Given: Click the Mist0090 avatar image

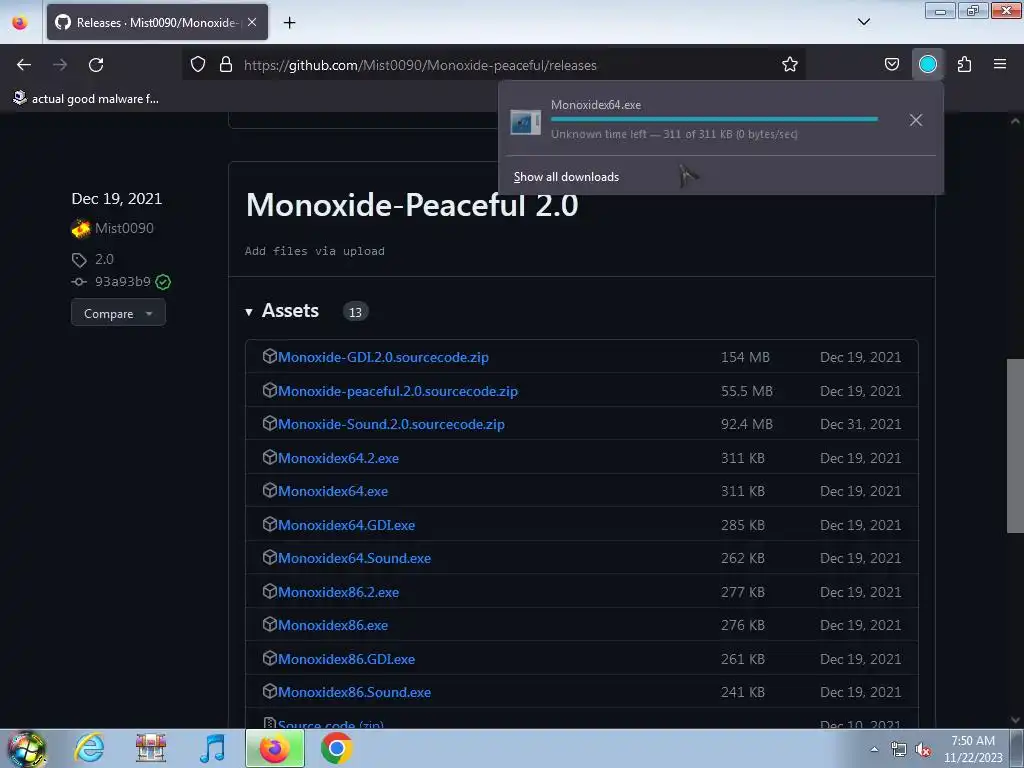Looking at the screenshot, I should 81,228.
